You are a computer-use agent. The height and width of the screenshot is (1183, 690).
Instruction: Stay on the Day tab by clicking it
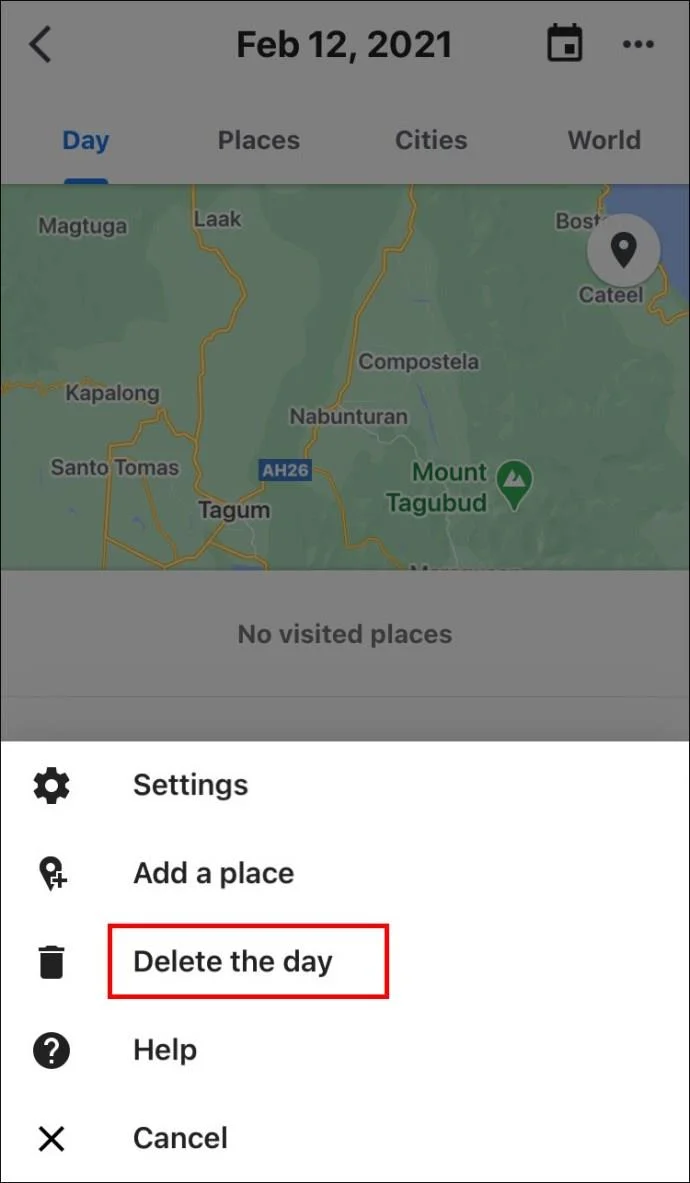point(85,140)
